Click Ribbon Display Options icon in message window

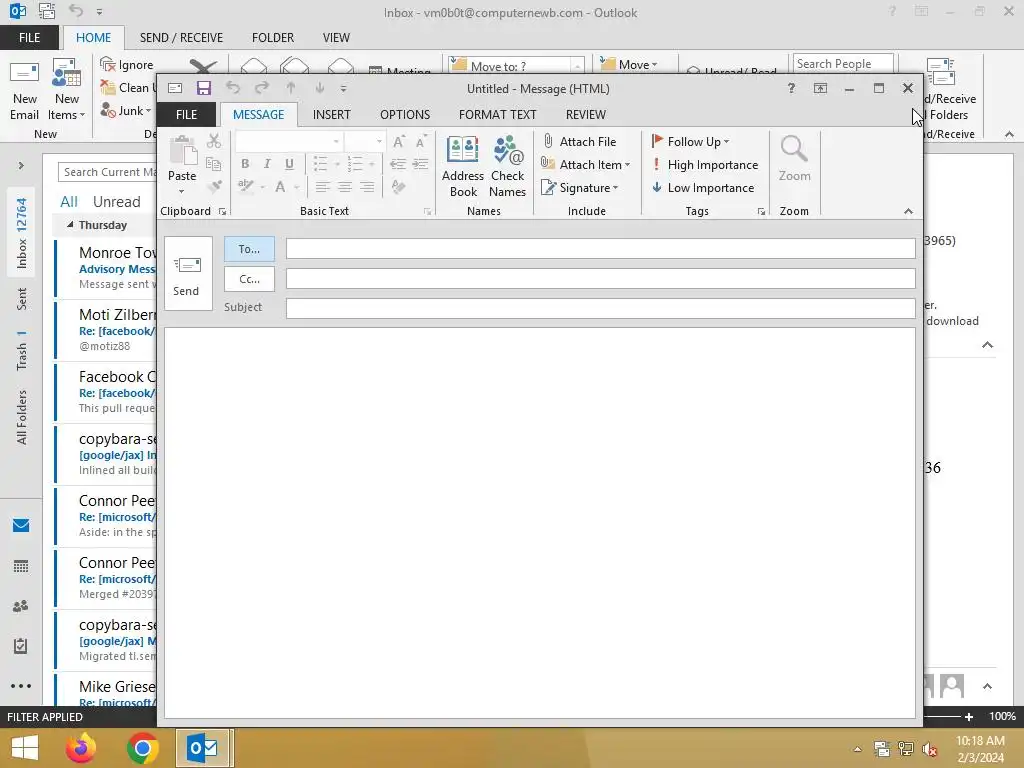(x=820, y=88)
